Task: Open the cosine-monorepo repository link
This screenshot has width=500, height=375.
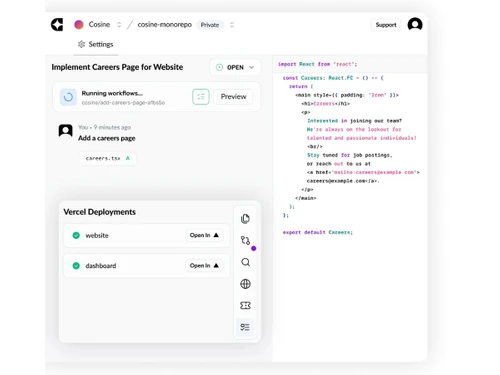Action: pos(165,25)
